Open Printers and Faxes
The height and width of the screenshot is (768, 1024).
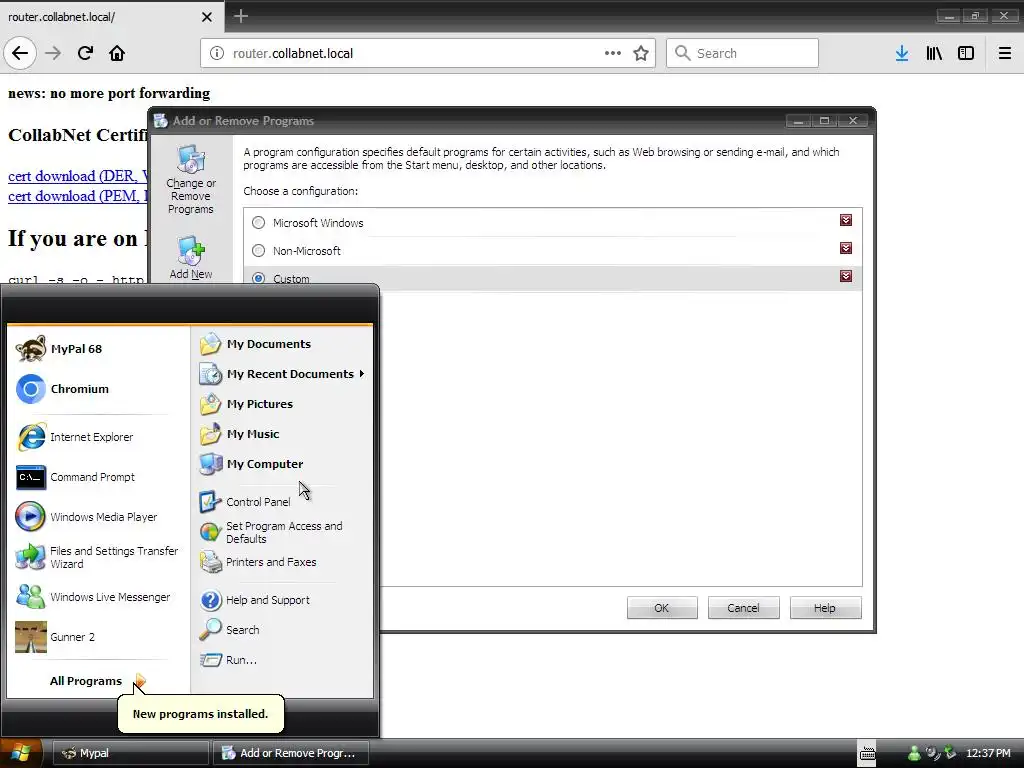coord(258,562)
